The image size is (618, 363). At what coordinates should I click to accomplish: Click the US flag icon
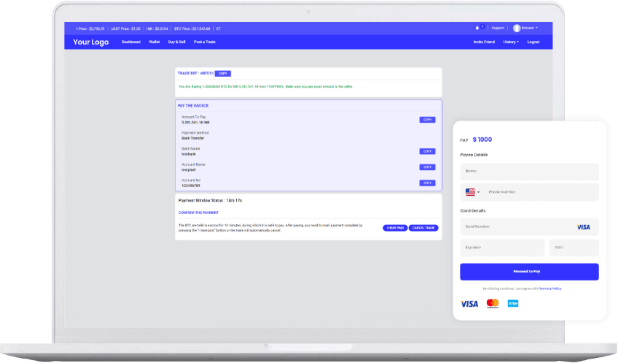click(470, 192)
